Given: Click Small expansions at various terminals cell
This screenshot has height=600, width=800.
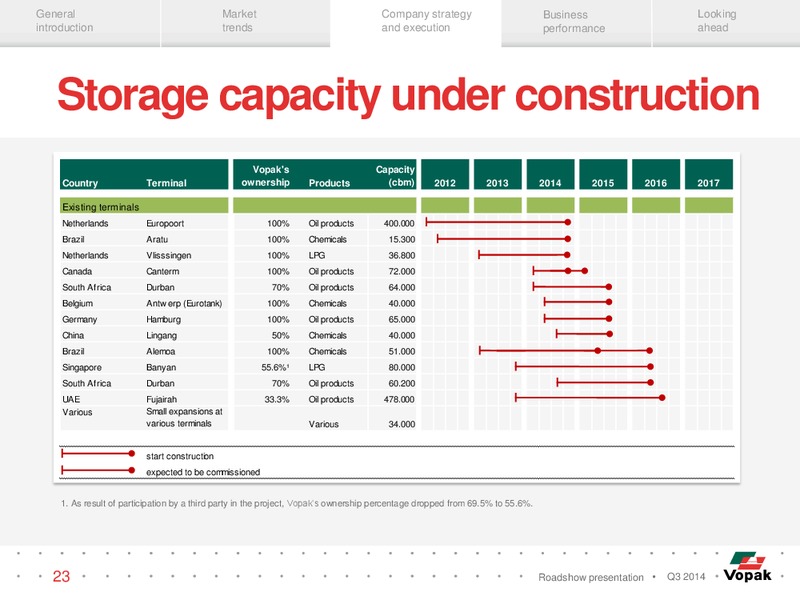Looking at the screenshot, I should [x=184, y=417].
